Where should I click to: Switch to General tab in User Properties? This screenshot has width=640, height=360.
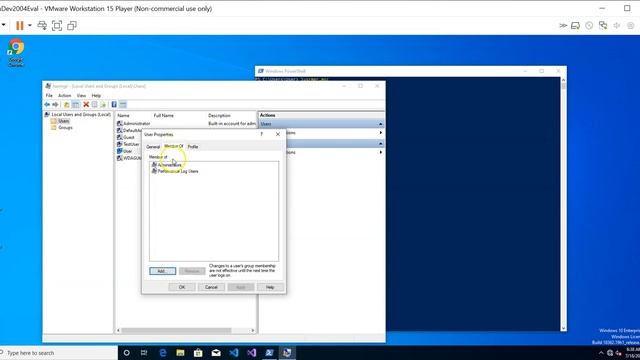[x=153, y=147]
